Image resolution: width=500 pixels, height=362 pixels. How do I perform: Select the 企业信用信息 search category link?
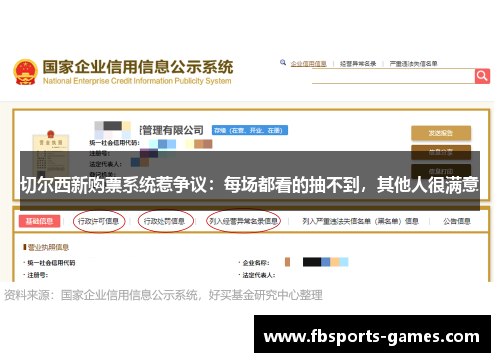pos(308,64)
